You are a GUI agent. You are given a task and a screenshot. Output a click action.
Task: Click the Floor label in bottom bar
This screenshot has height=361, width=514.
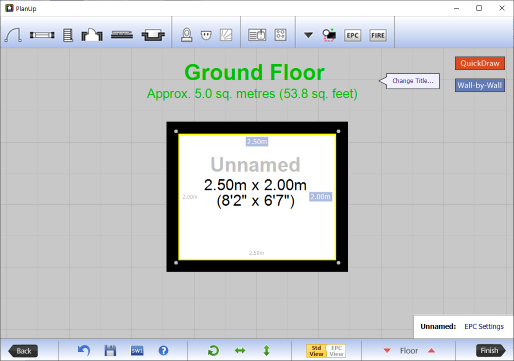coord(409,351)
